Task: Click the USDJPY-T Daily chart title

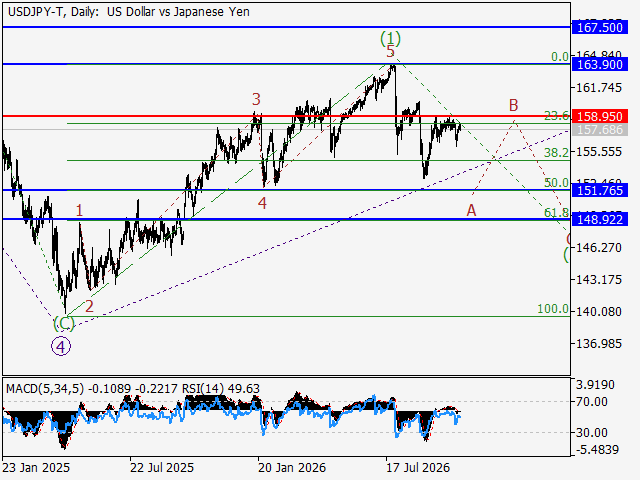Action: 129,12
